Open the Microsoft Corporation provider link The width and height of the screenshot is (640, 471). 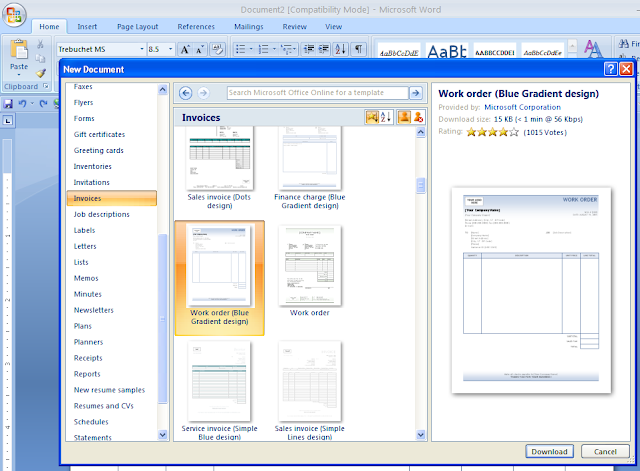(x=522, y=107)
